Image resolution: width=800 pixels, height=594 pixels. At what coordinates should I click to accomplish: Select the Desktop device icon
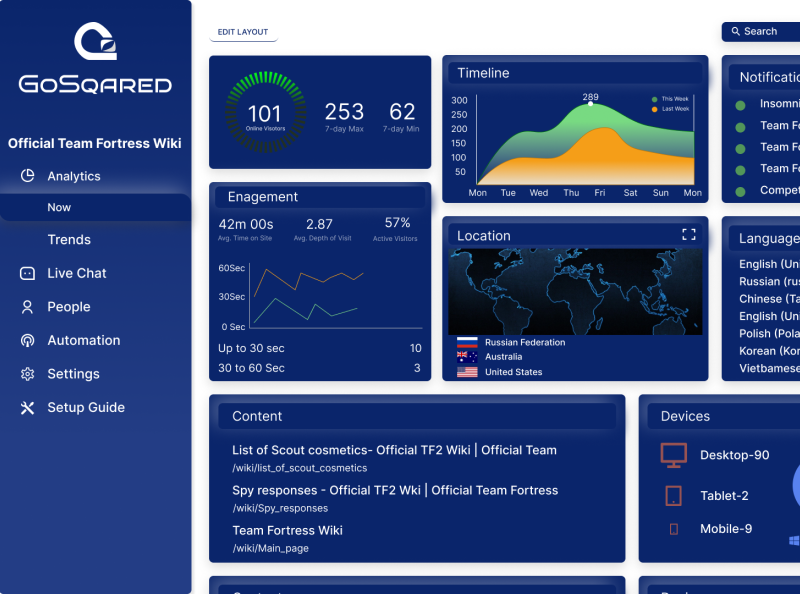point(673,455)
